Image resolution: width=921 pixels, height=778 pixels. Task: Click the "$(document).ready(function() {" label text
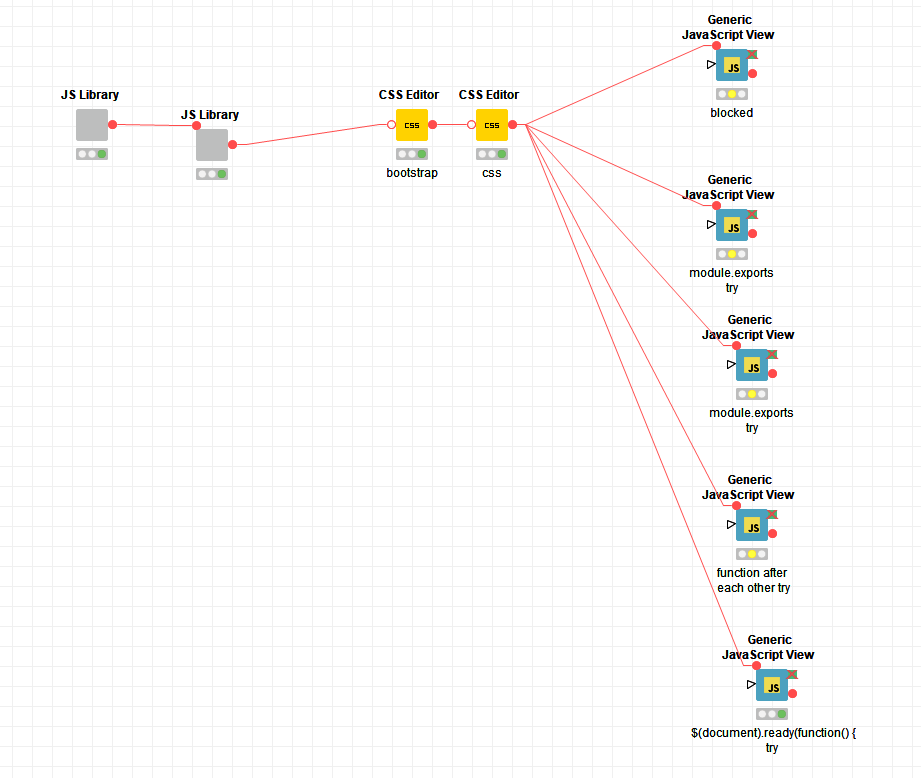click(773, 733)
